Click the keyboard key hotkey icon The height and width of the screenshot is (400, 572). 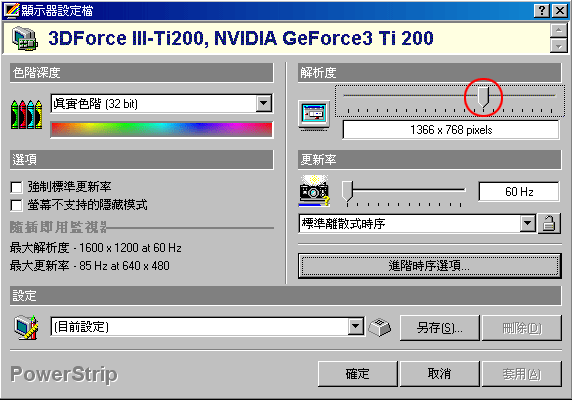click(x=380, y=327)
